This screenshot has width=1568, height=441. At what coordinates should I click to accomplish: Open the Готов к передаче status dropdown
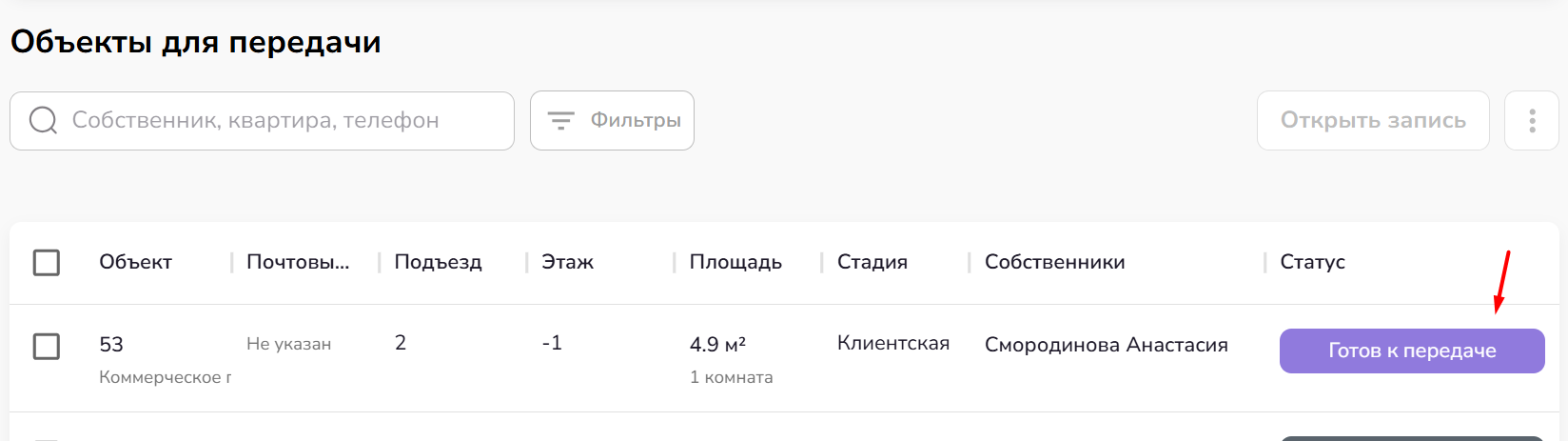click(x=1411, y=351)
